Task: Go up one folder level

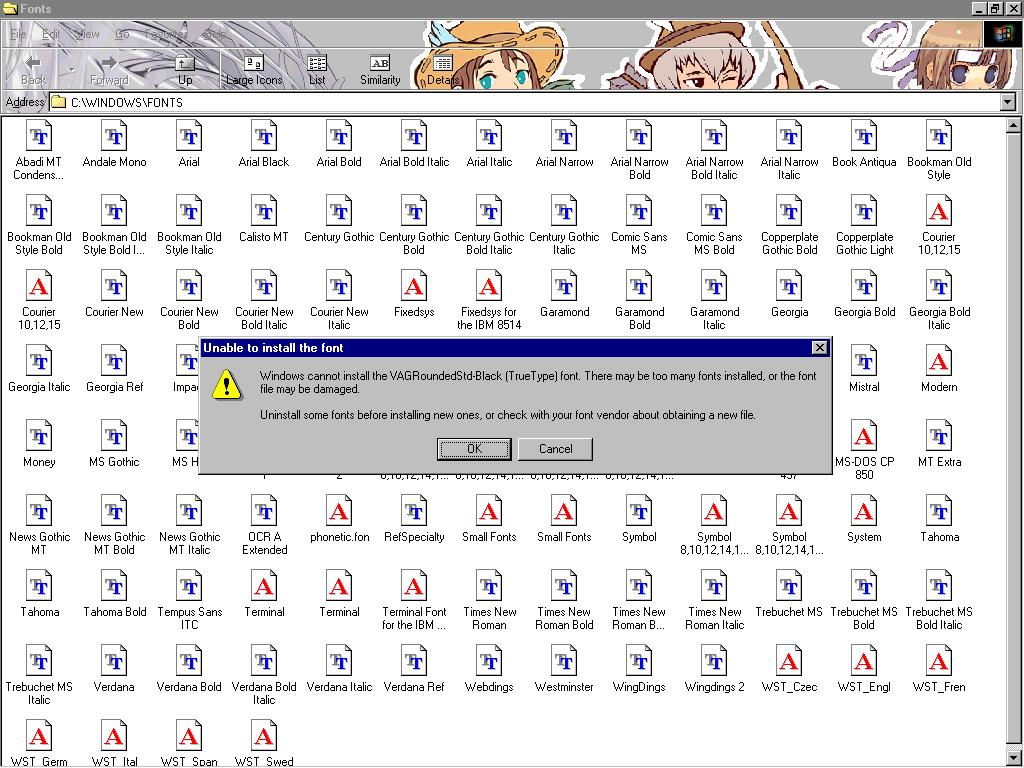Action: (x=185, y=69)
